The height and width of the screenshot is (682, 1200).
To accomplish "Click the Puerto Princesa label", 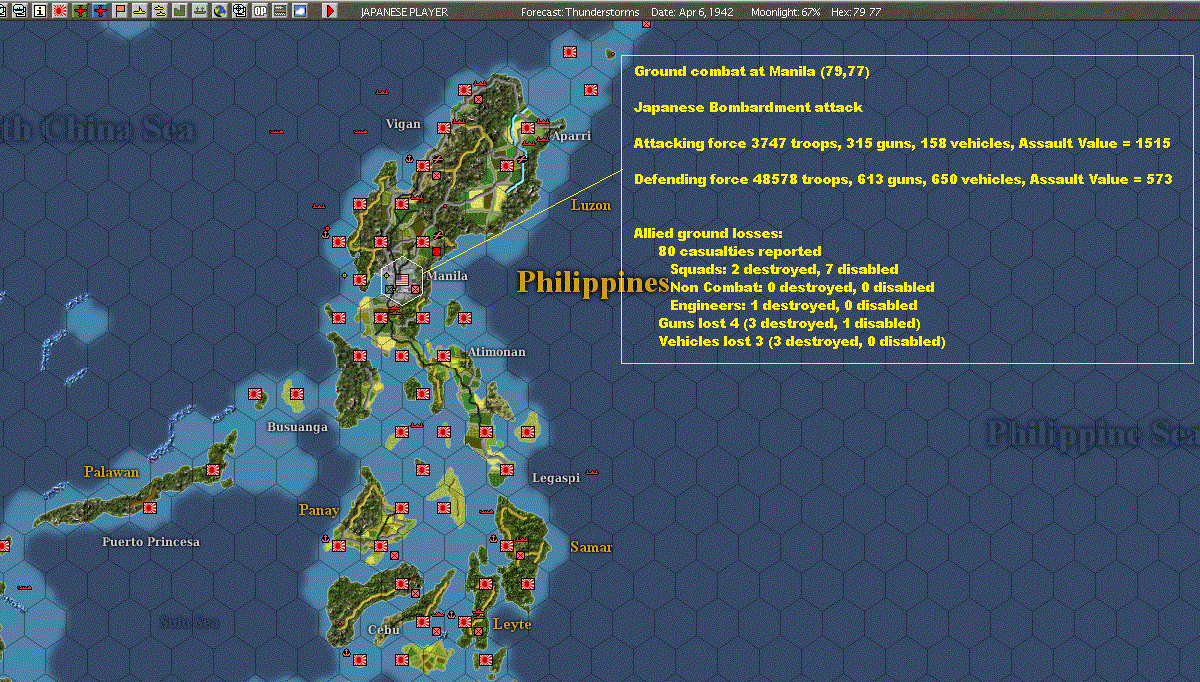I will (151, 542).
